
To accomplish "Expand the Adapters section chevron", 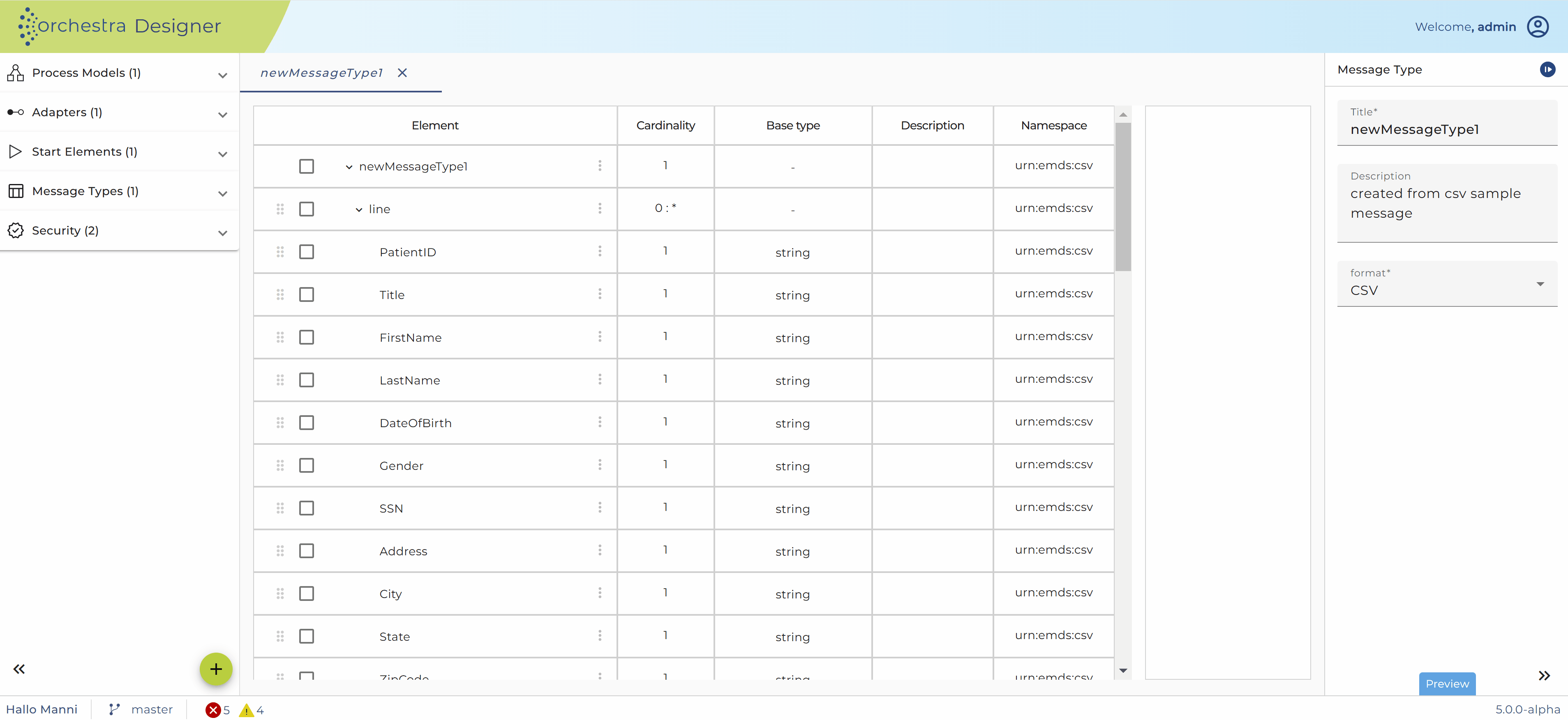I will coord(223,115).
